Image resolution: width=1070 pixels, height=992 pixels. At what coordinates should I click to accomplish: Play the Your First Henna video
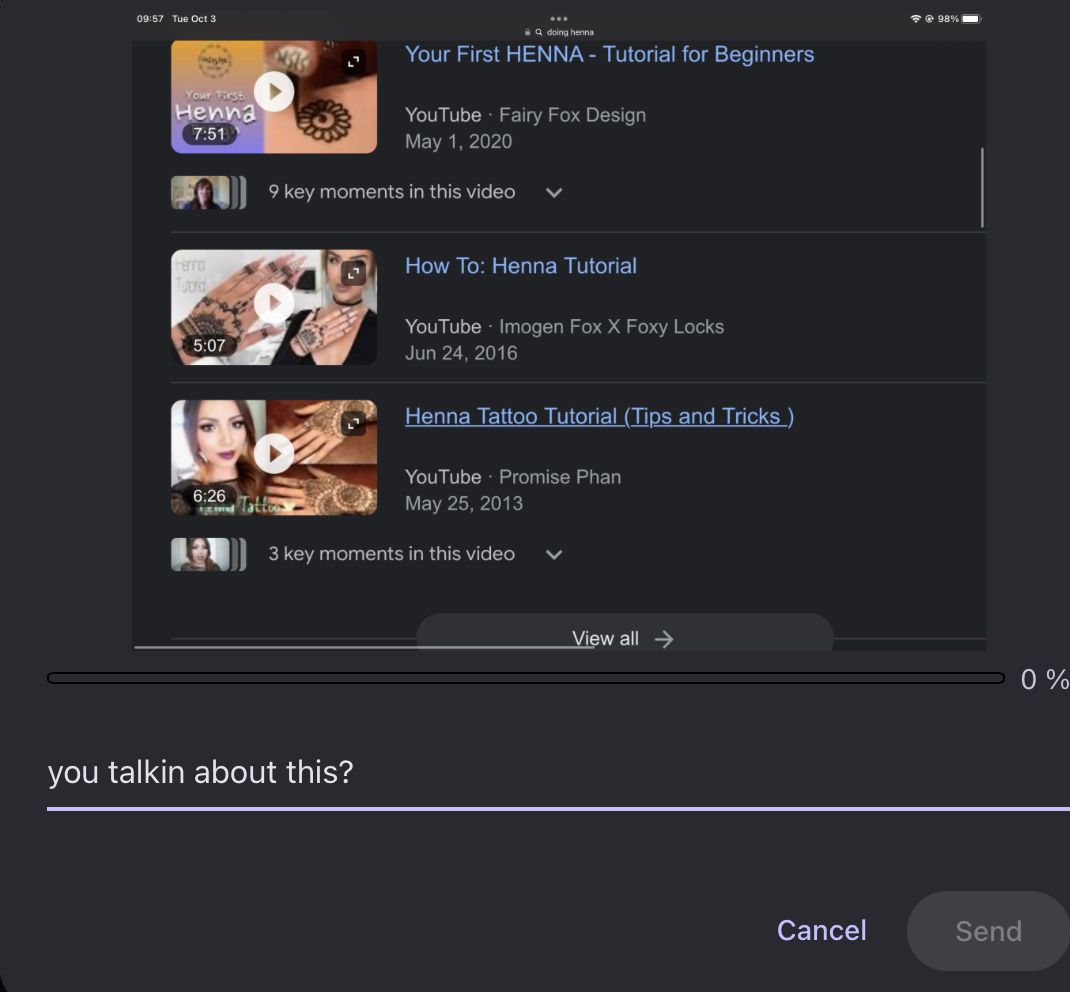pyautogui.click(x=273, y=93)
